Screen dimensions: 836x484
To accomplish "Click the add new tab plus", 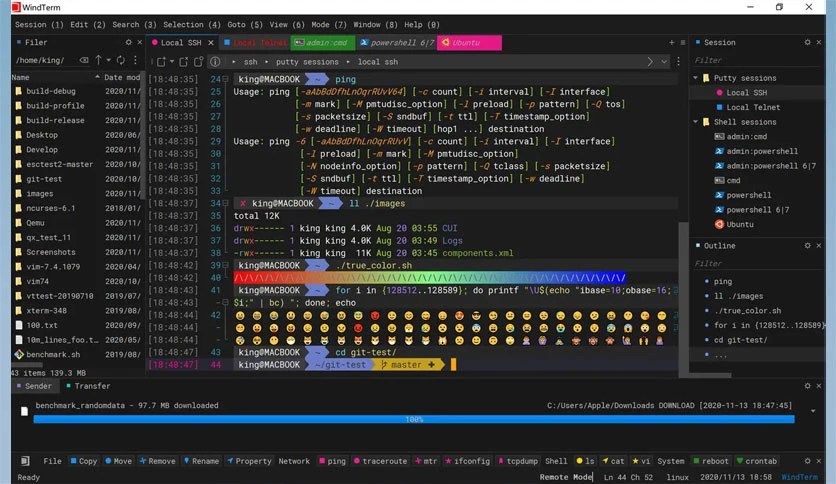I will [671, 43].
